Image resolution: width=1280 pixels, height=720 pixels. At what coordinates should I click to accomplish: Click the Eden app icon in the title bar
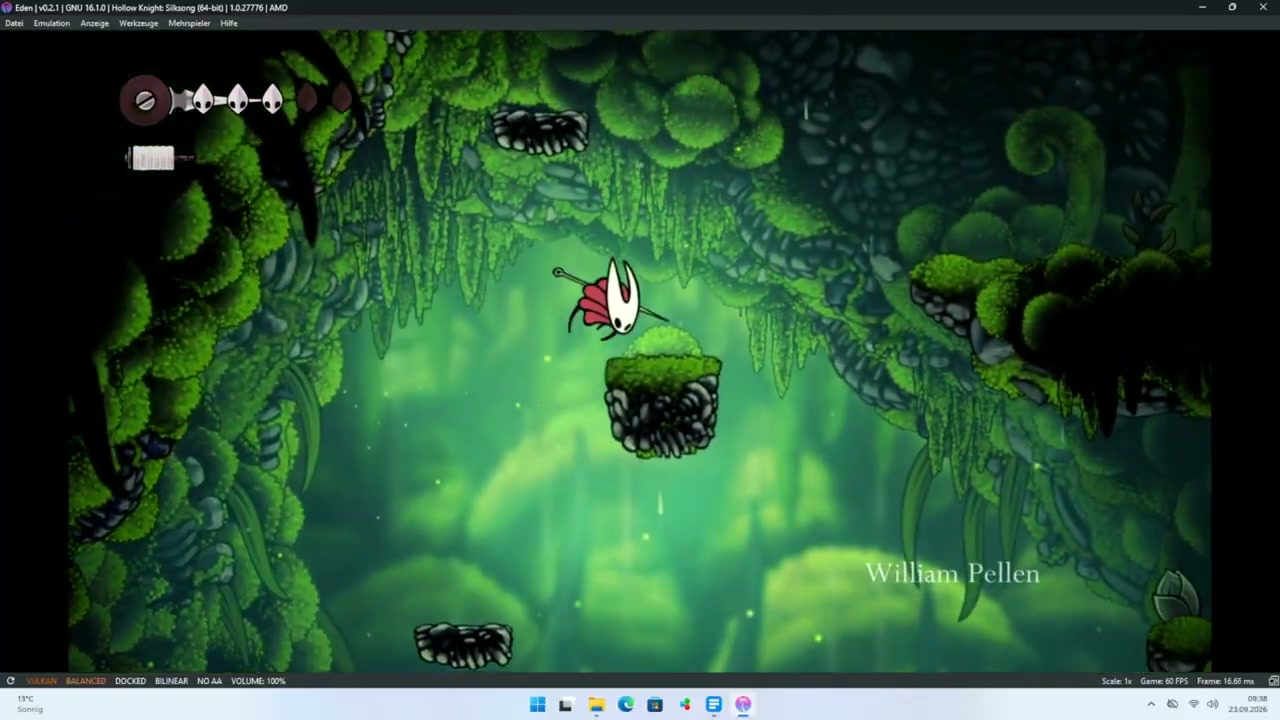click(x=7, y=7)
